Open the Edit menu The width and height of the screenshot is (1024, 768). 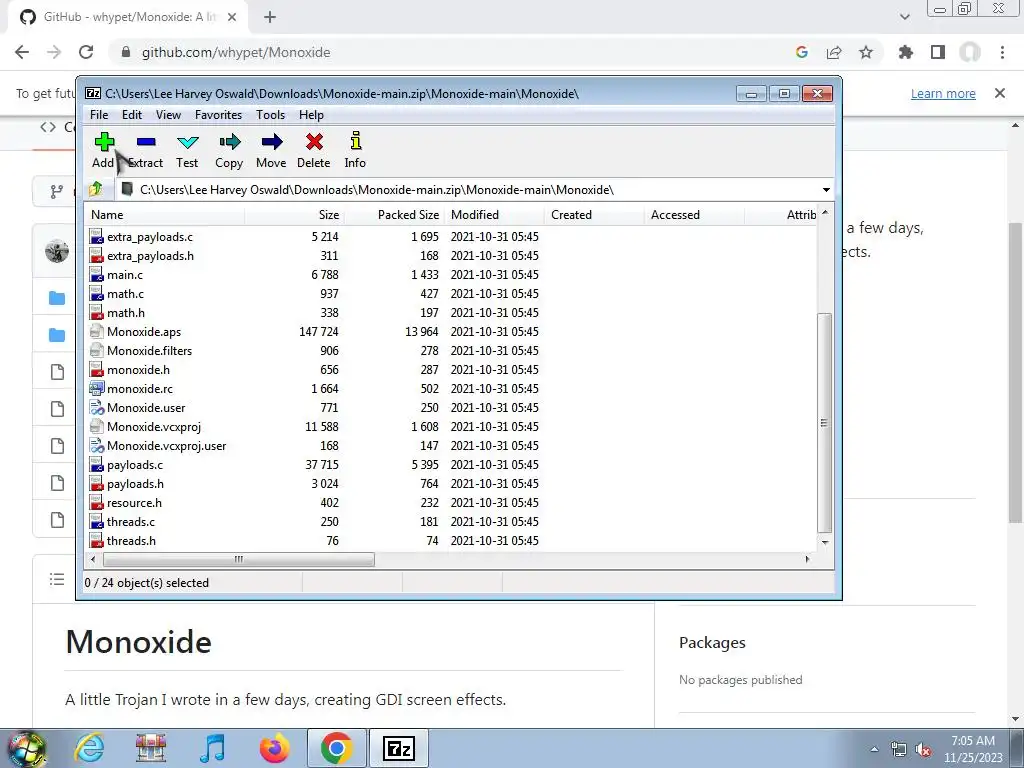click(132, 115)
